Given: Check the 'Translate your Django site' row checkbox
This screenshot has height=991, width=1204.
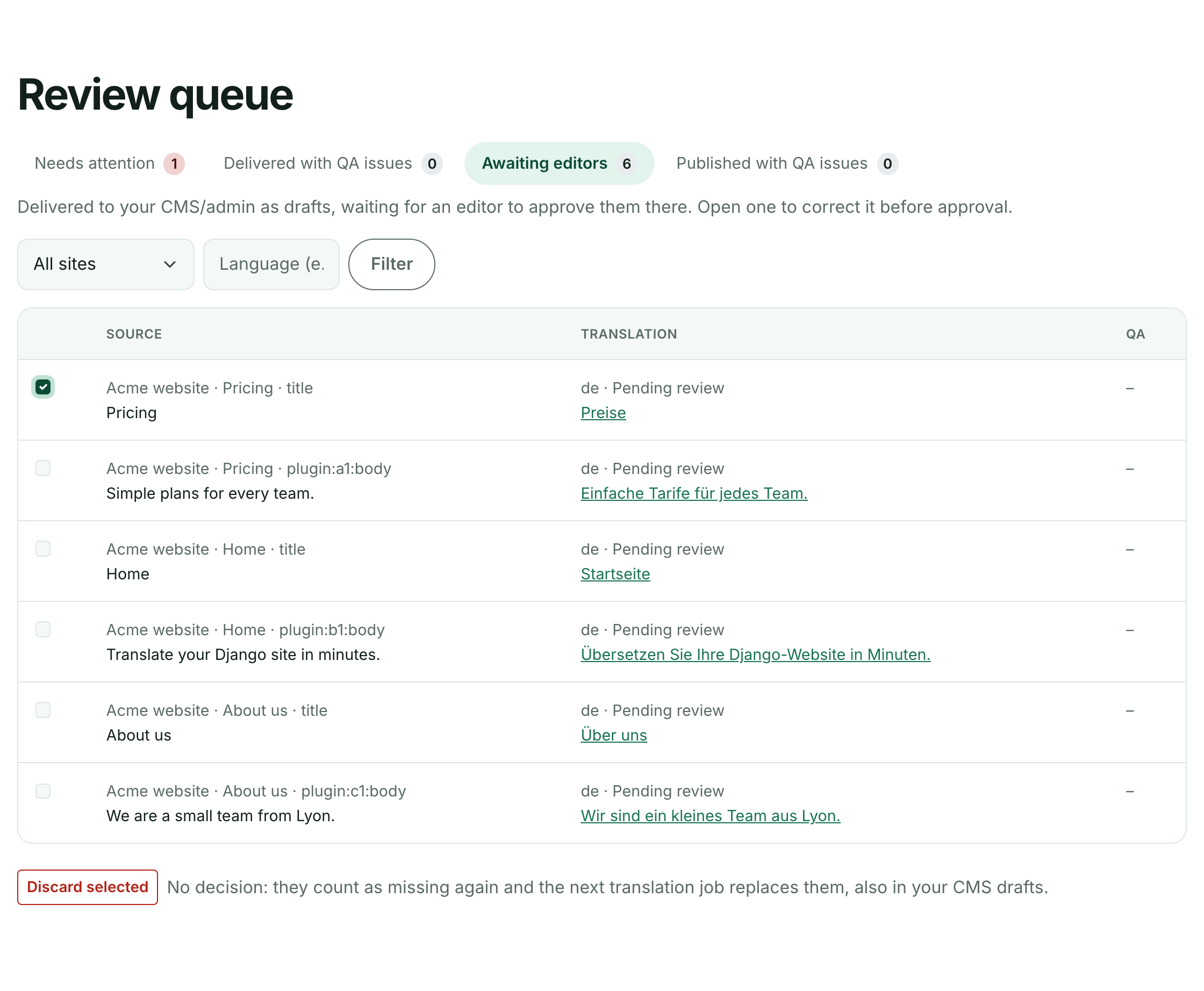Looking at the screenshot, I should pos(43,629).
